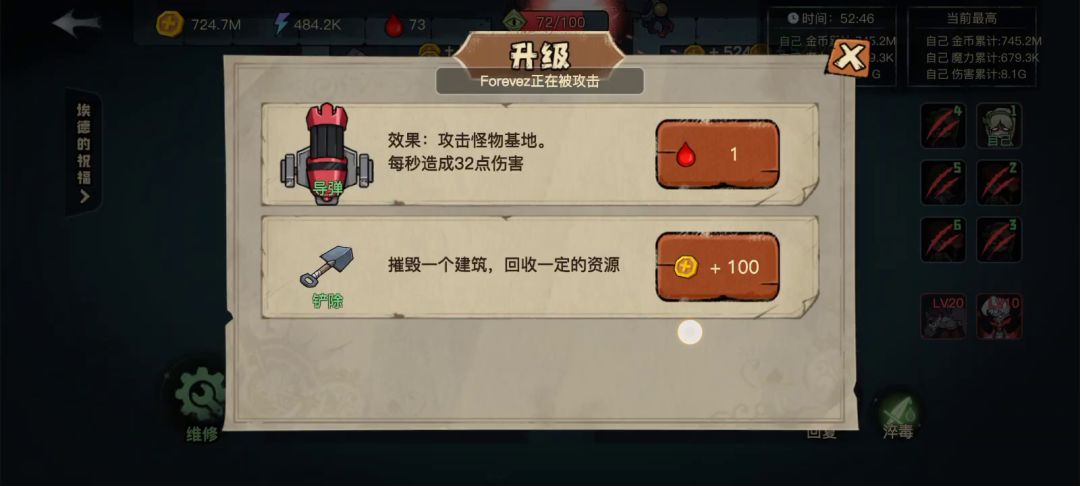Select claw-marked player slot 2

(999, 182)
